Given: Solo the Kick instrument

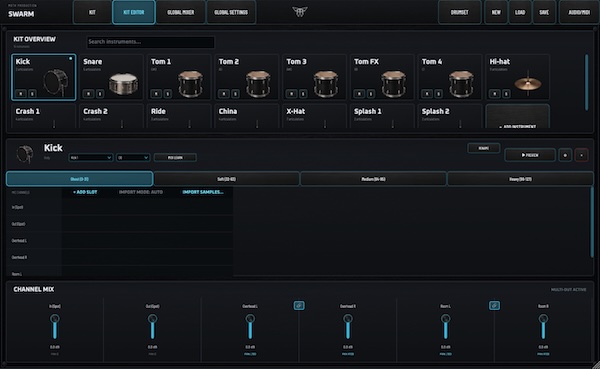Looking at the screenshot, I should pyautogui.click(x=32, y=93).
